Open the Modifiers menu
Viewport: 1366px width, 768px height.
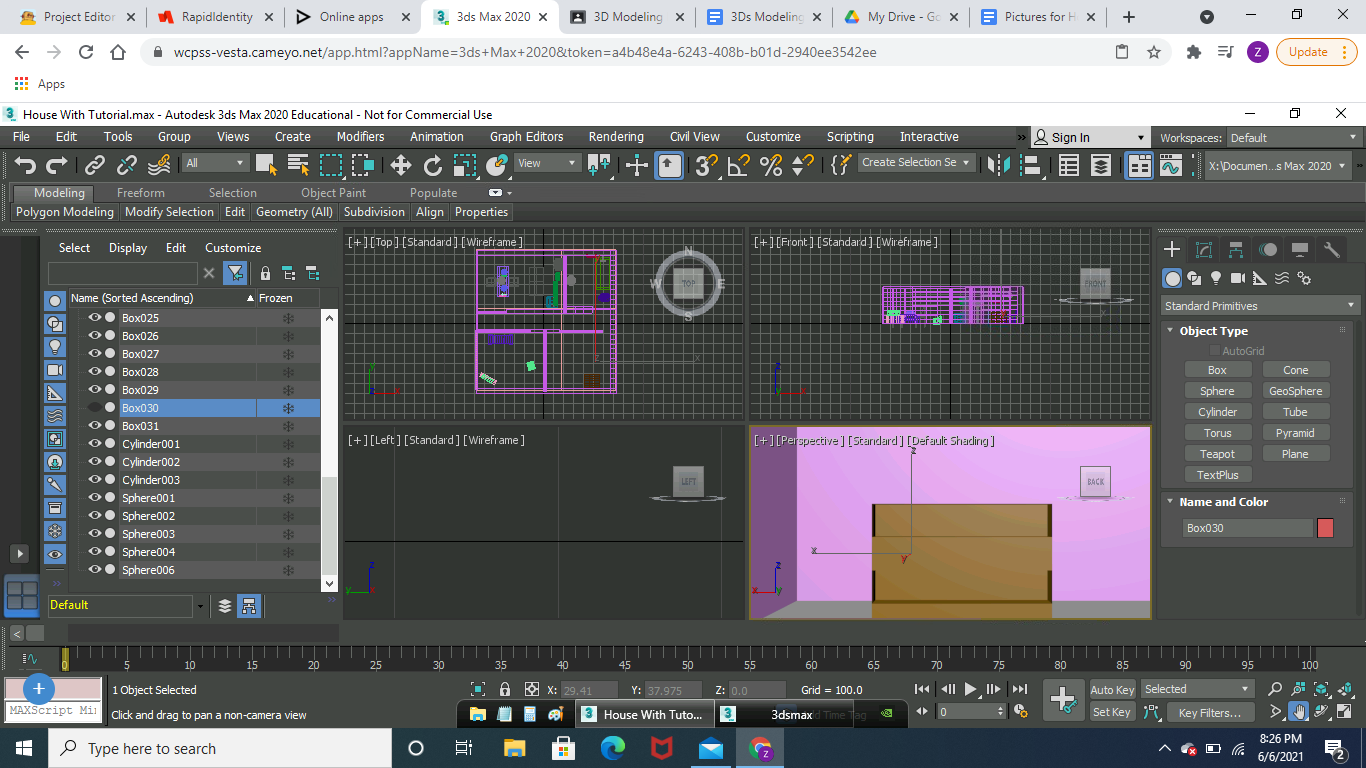tap(360, 137)
